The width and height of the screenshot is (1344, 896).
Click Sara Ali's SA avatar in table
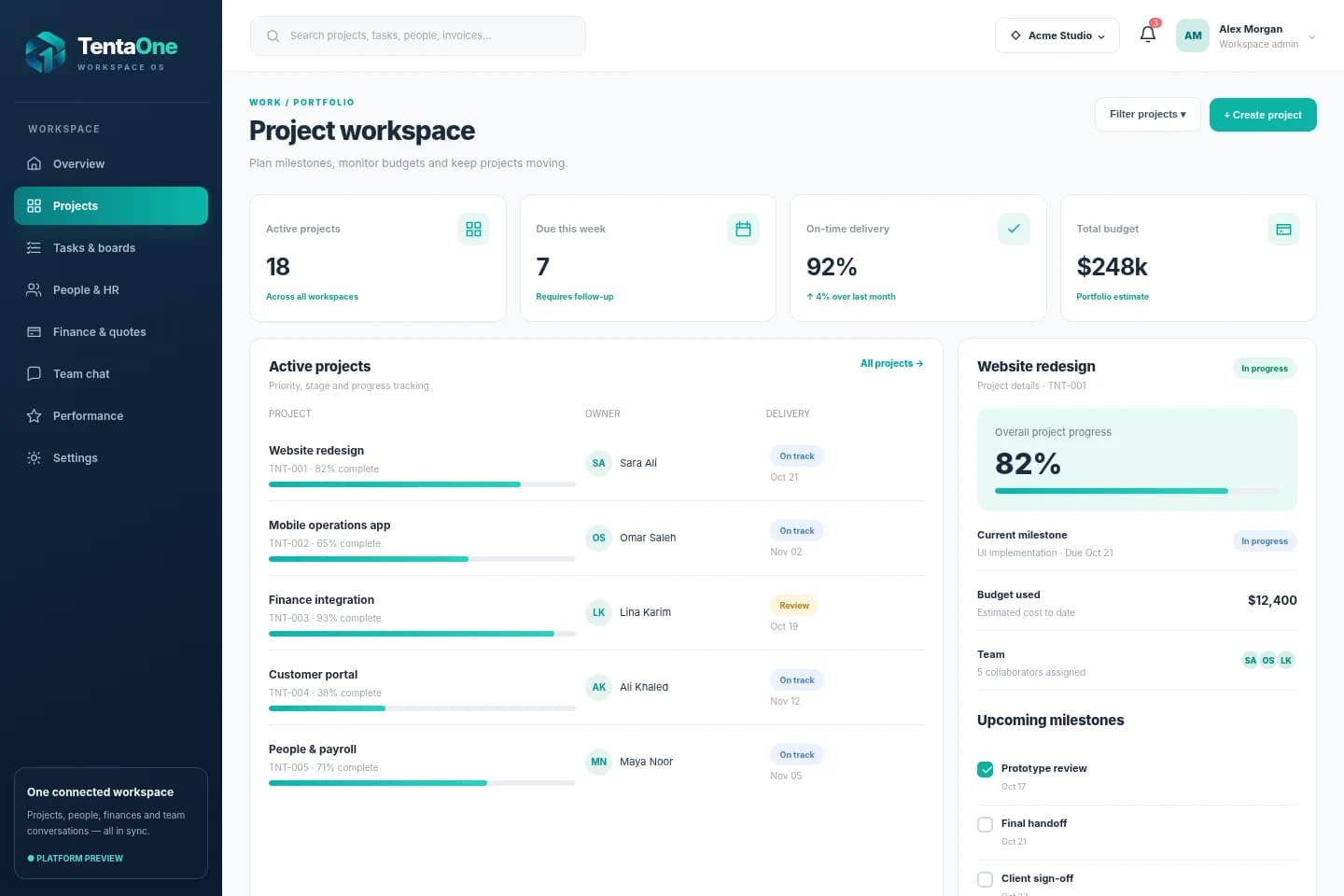tap(598, 463)
